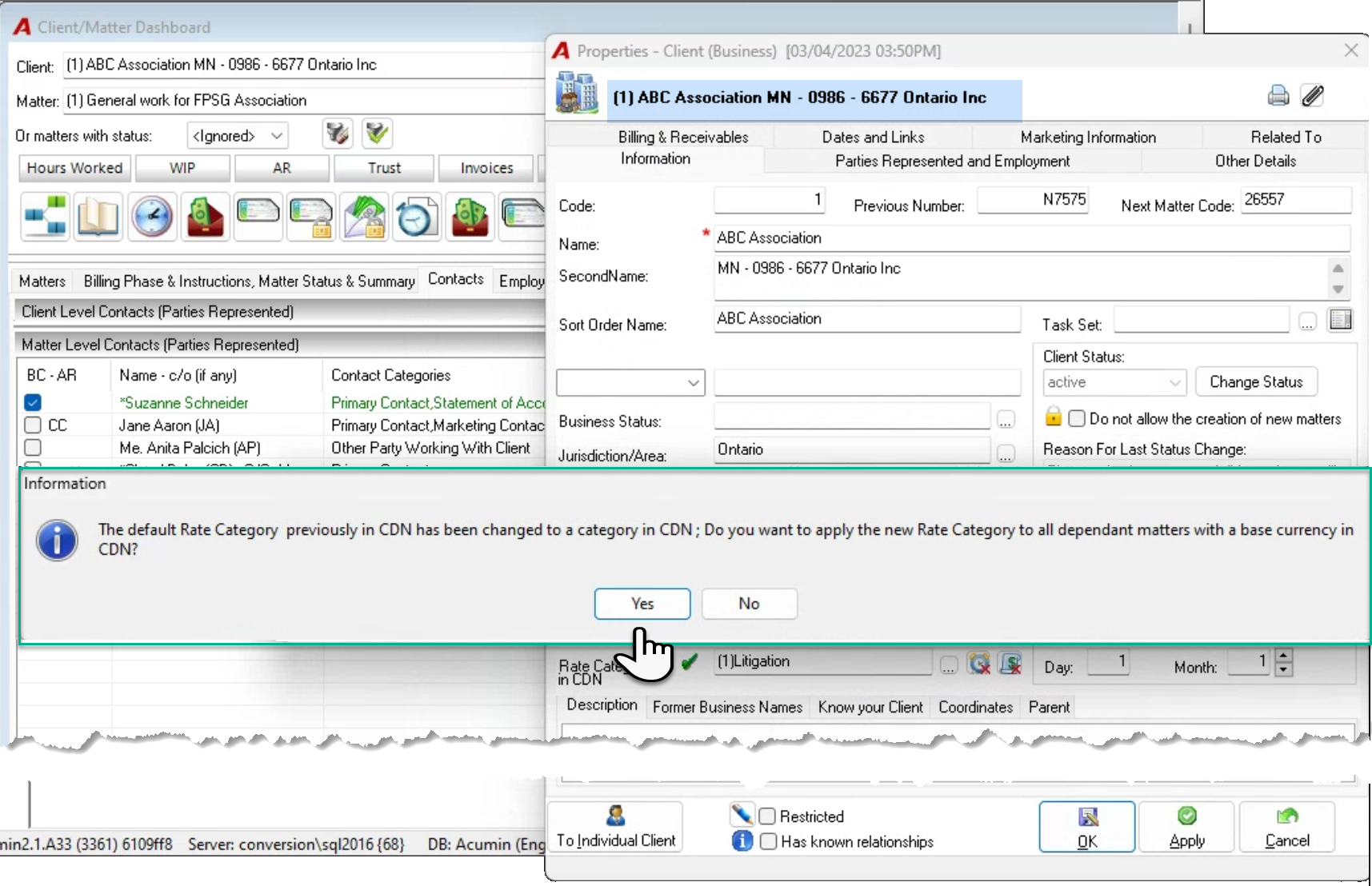Open the Dates and Links tab

(873, 137)
